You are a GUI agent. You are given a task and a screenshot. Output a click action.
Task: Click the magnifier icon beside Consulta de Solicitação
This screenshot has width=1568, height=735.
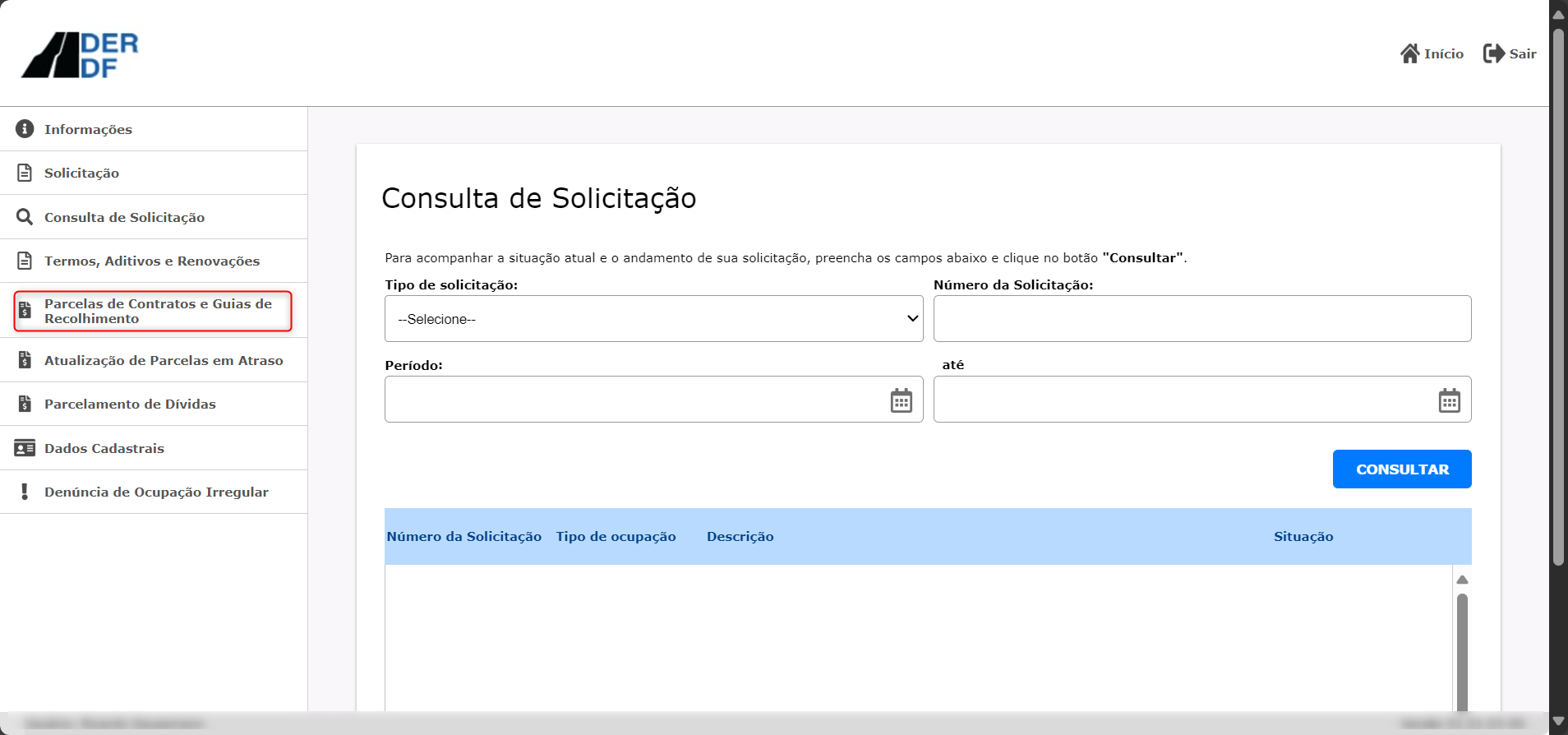tap(25, 217)
